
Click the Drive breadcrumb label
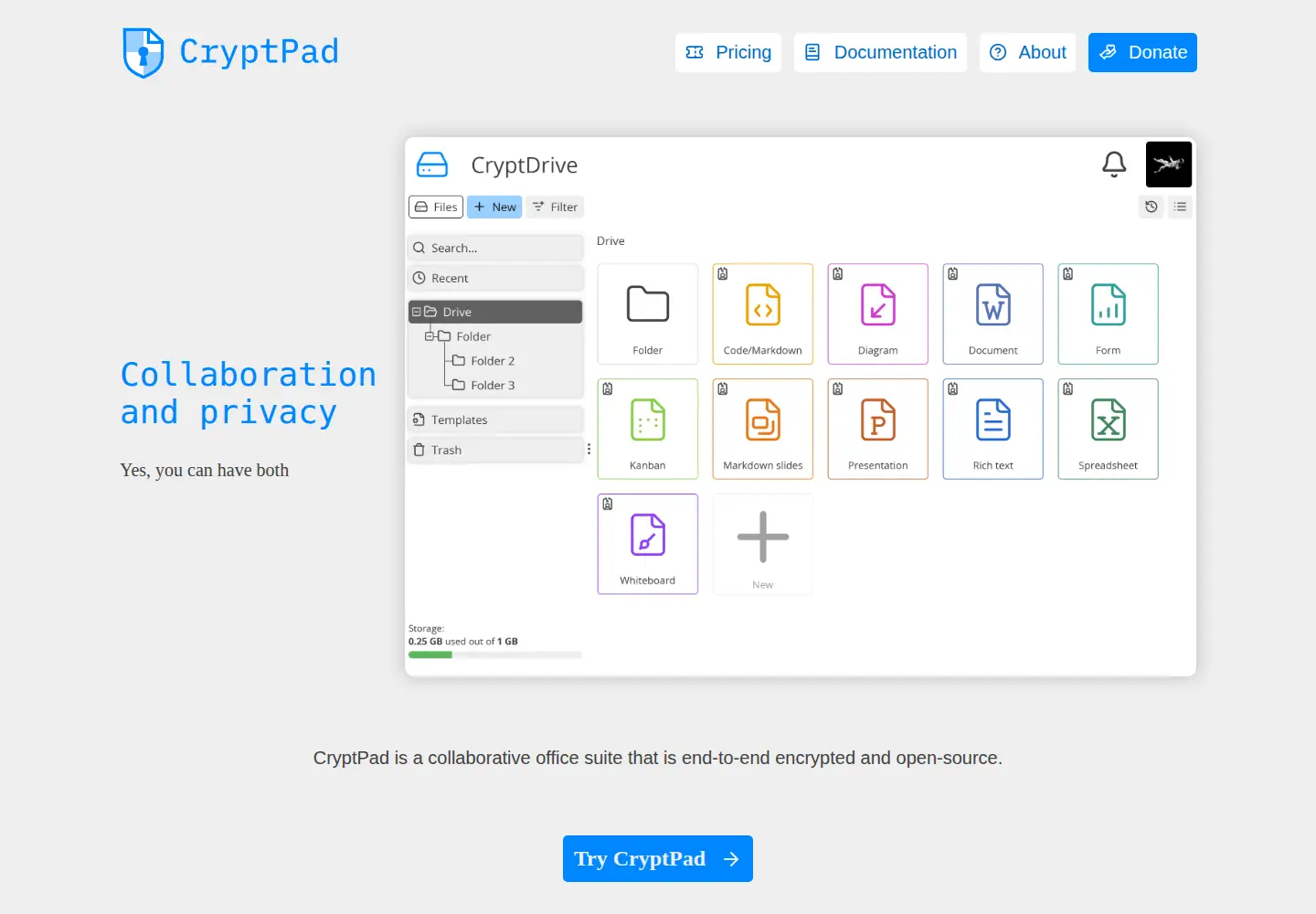coord(610,241)
